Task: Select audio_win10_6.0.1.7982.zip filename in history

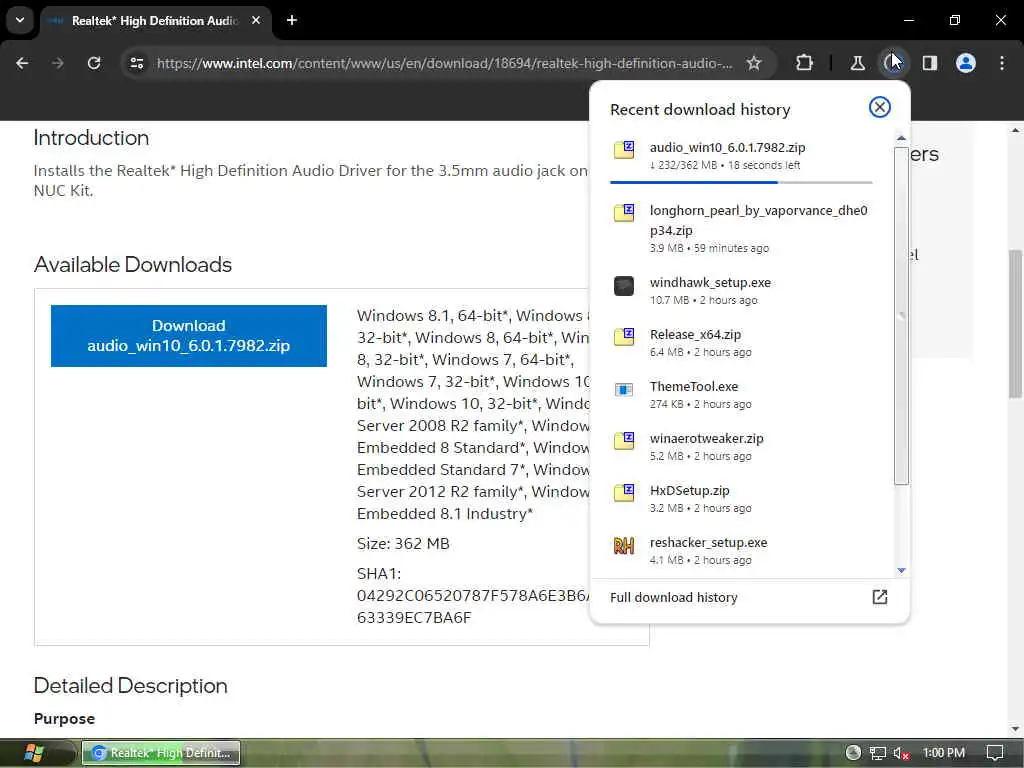Action: (x=728, y=148)
